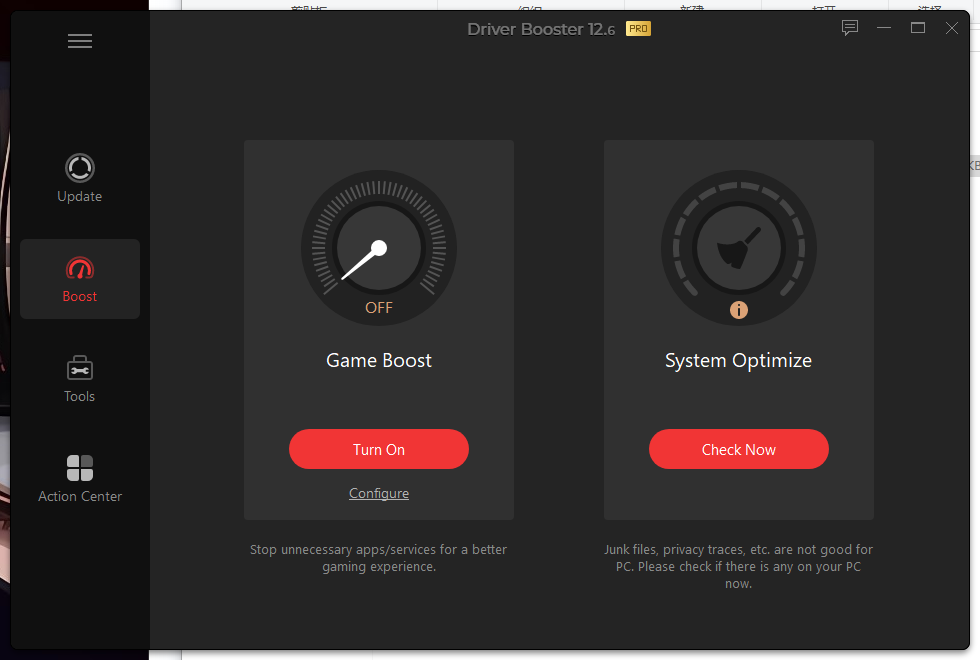
Task: Open the Action Center grid icon
Action: click(x=80, y=468)
